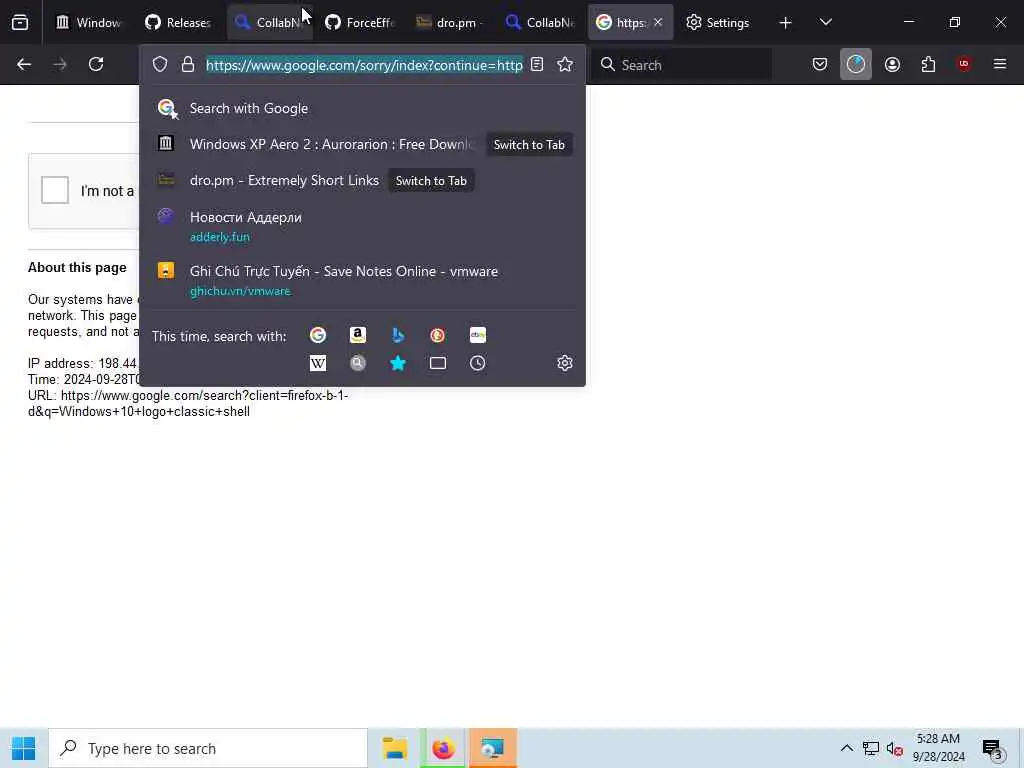Search this time with Google icon
The width and height of the screenshot is (1024, 768).
pos(318,335)
